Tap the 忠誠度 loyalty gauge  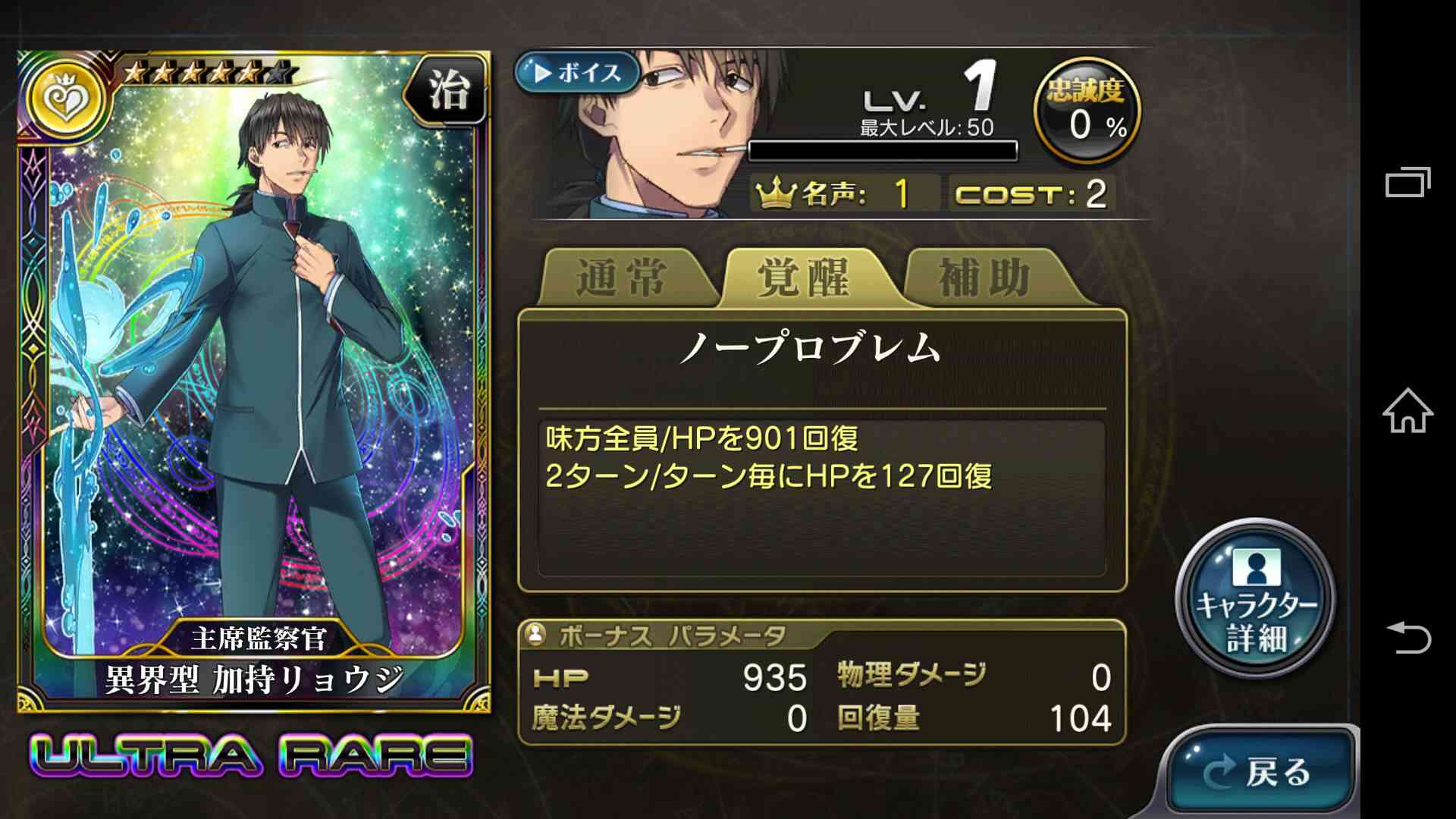tap(1087, 111)
